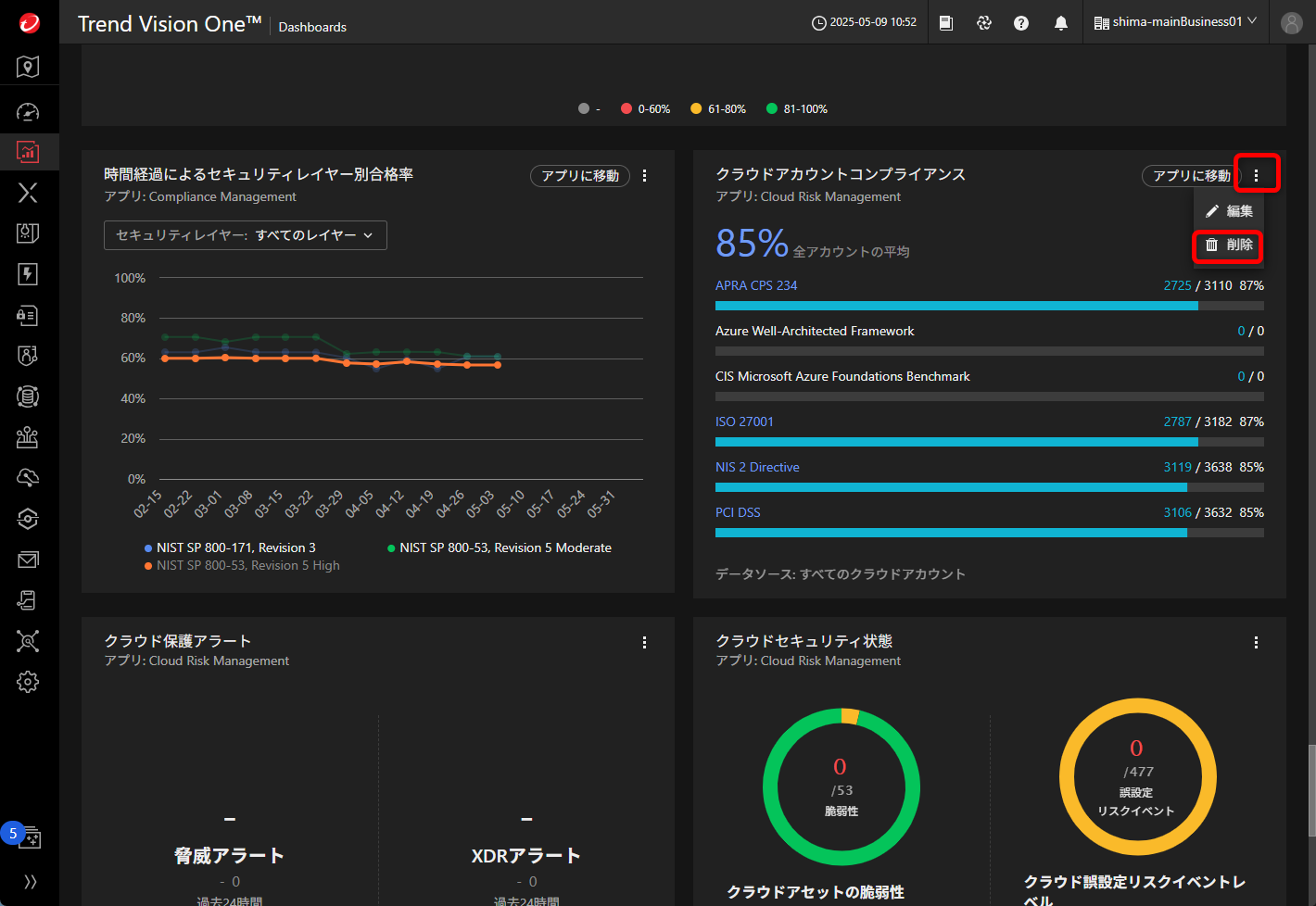Open the envelope email security sidebar icon

tap(28, 560)
